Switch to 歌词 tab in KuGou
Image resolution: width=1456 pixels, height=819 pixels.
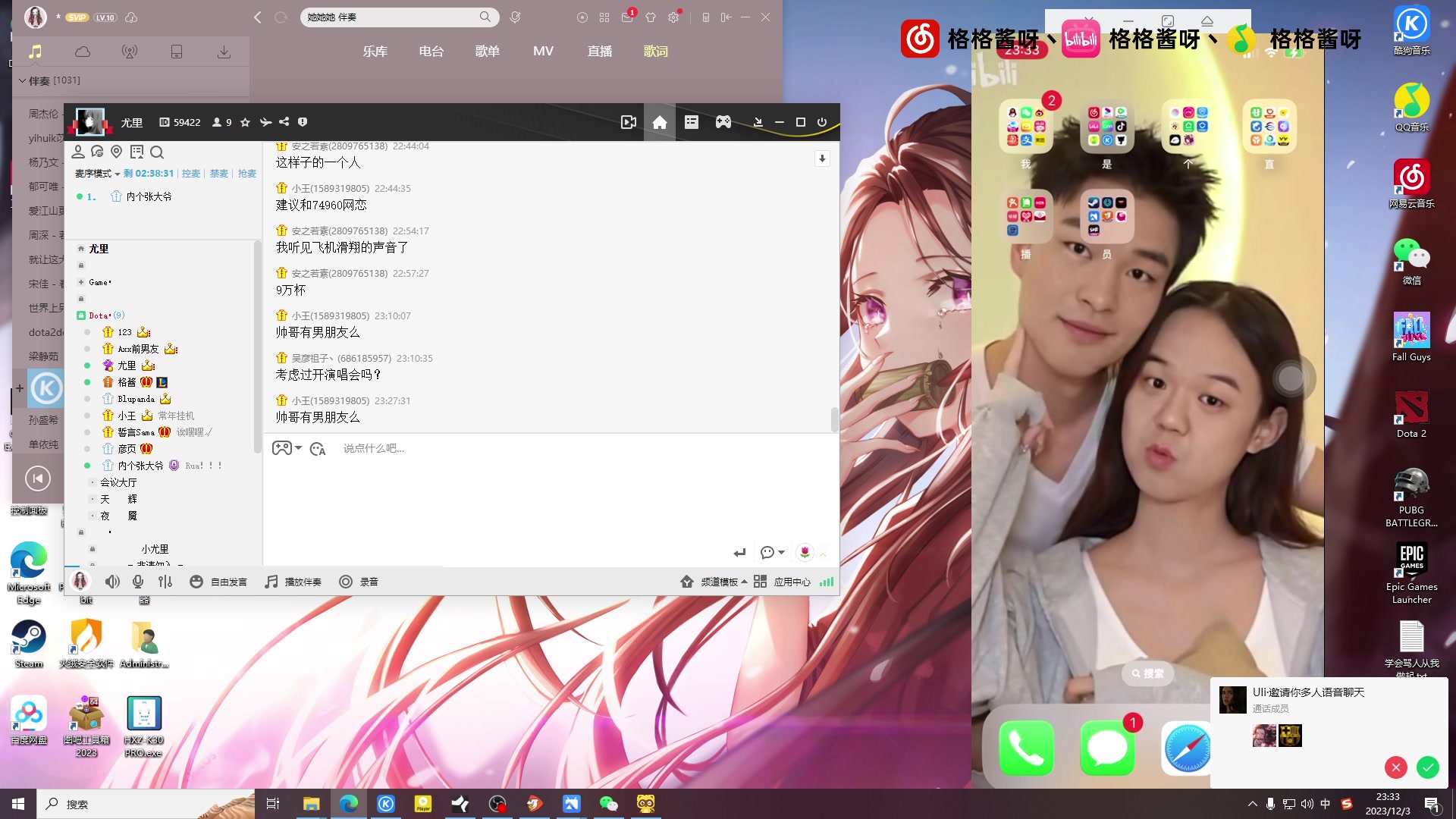(x=655, y=51)
